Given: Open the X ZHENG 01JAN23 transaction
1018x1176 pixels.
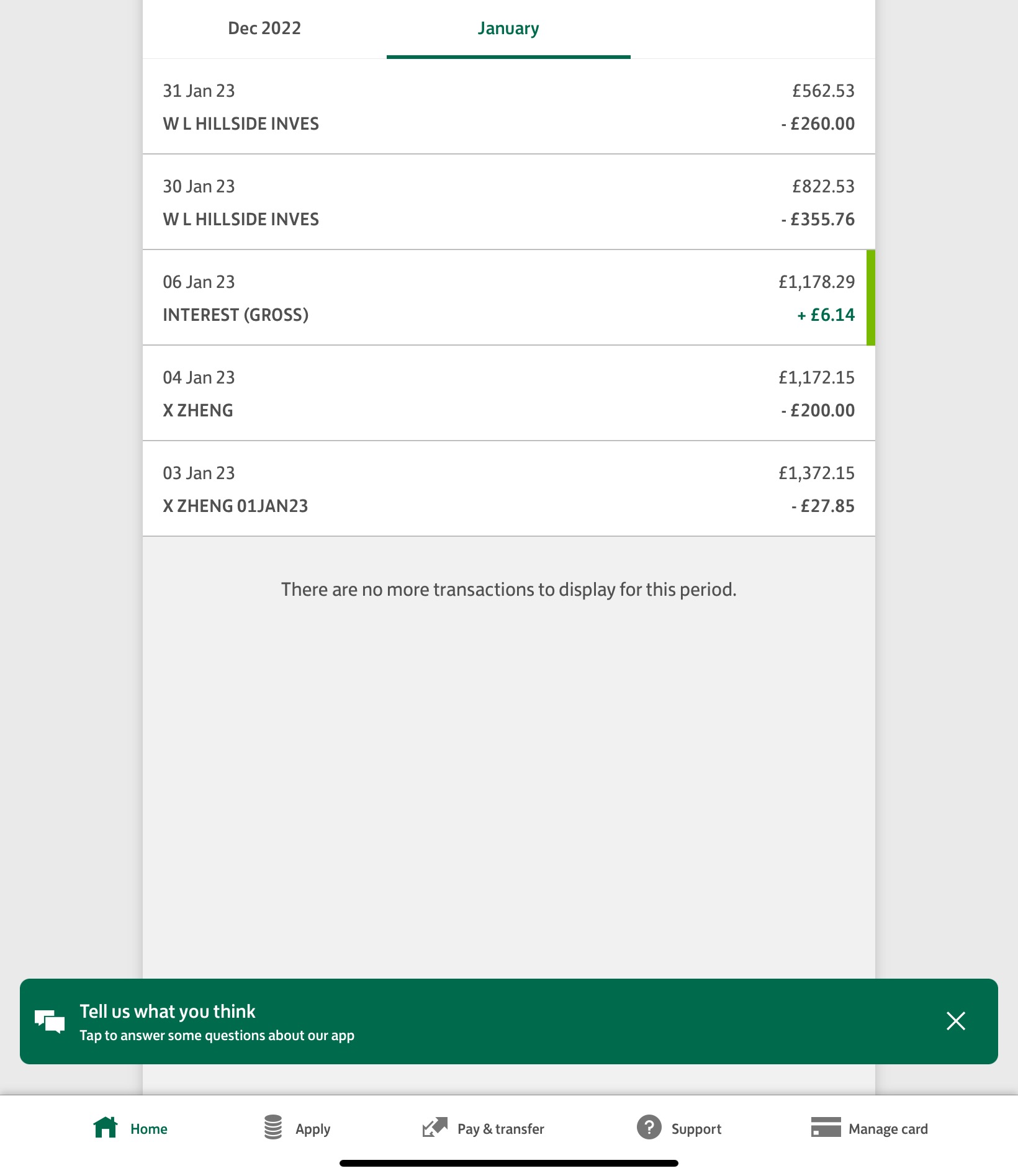Looking at the screenshot, I should click(508, 489).
